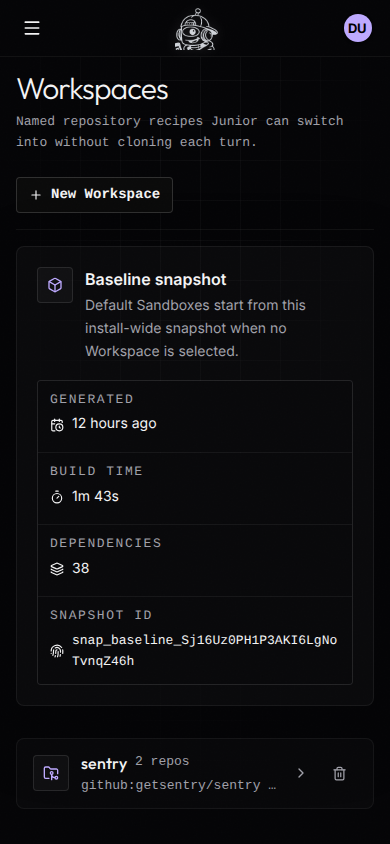Viewport: 390px width, 844px height.
Task: Click the BUILD TIME field label
Action: click(x=96, y=471)
